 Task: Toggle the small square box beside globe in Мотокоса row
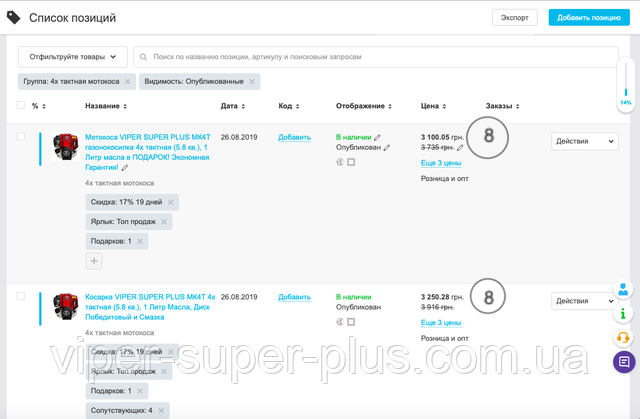point(351,162)
